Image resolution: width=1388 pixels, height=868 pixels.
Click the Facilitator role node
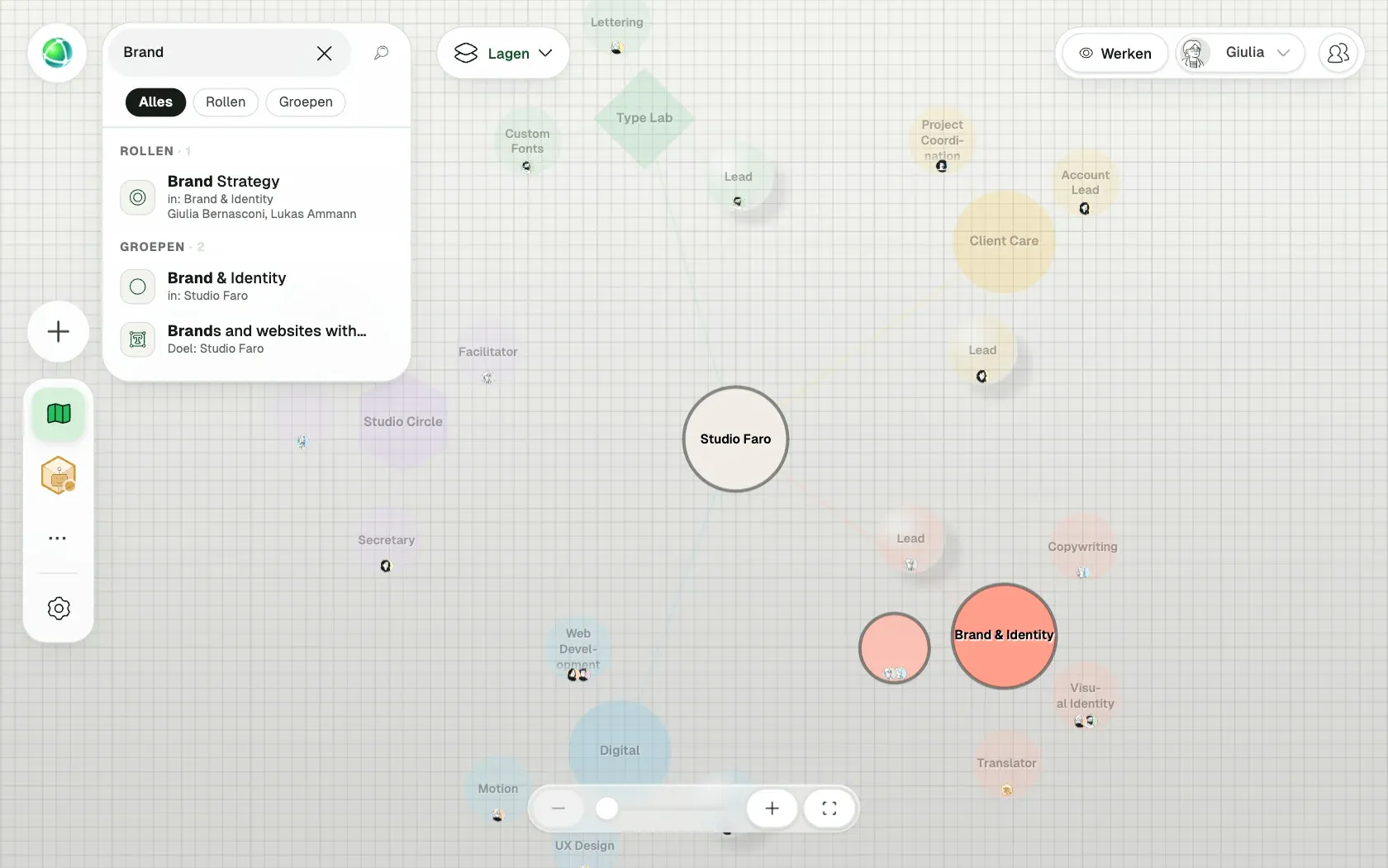tap(487, 353)
